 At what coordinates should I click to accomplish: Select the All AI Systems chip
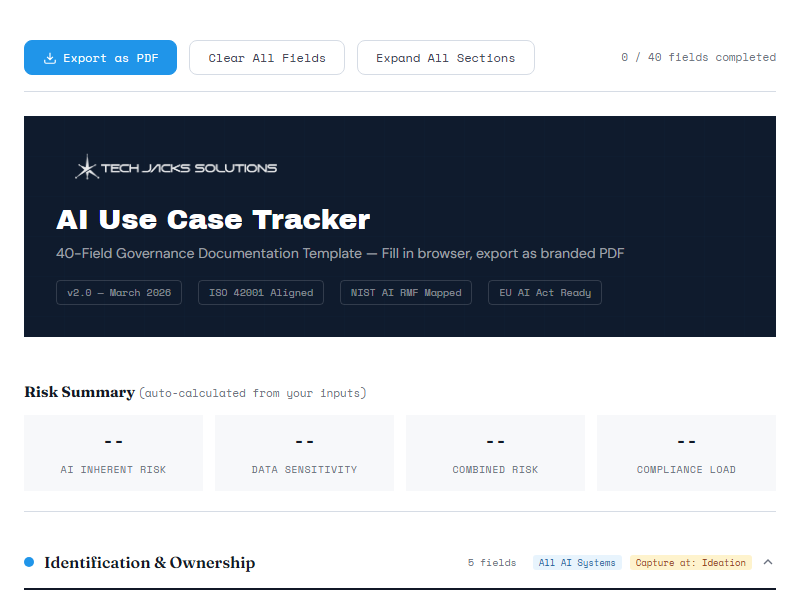click(x=577, y=562)
